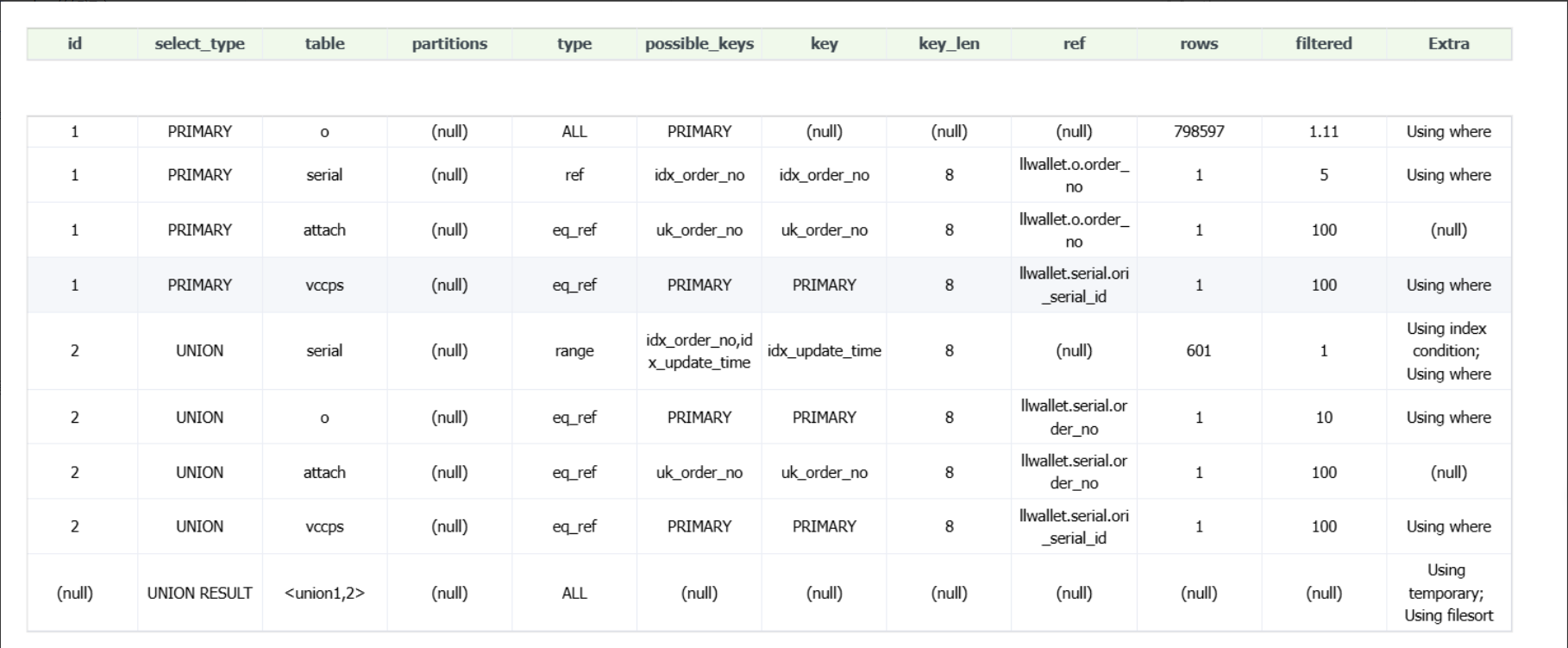Select the 'select_type' column header
The width and height of the screenshot is (1568, 648).
pos(199,44)
